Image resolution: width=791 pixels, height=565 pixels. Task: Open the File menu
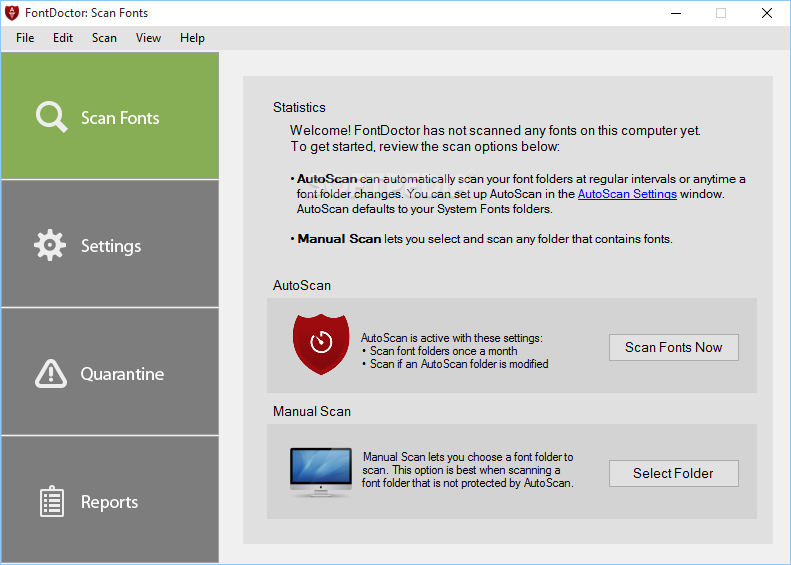point(25,38)
